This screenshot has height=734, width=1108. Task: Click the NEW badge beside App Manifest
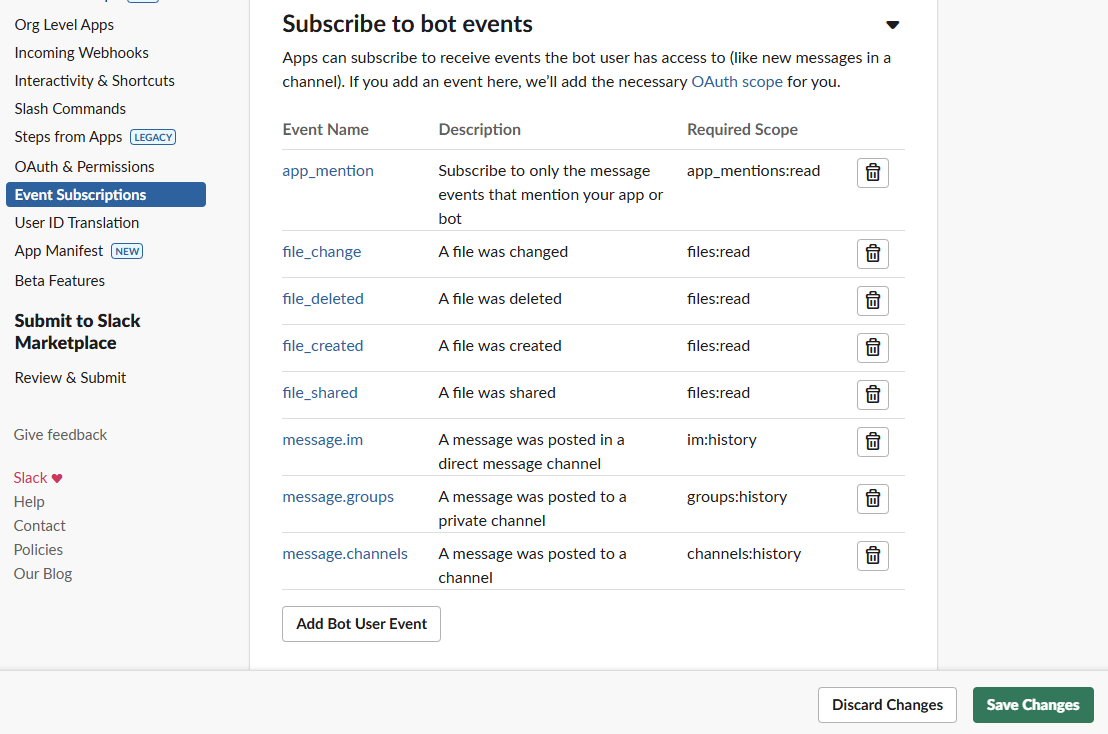click(x=127, y=251)
